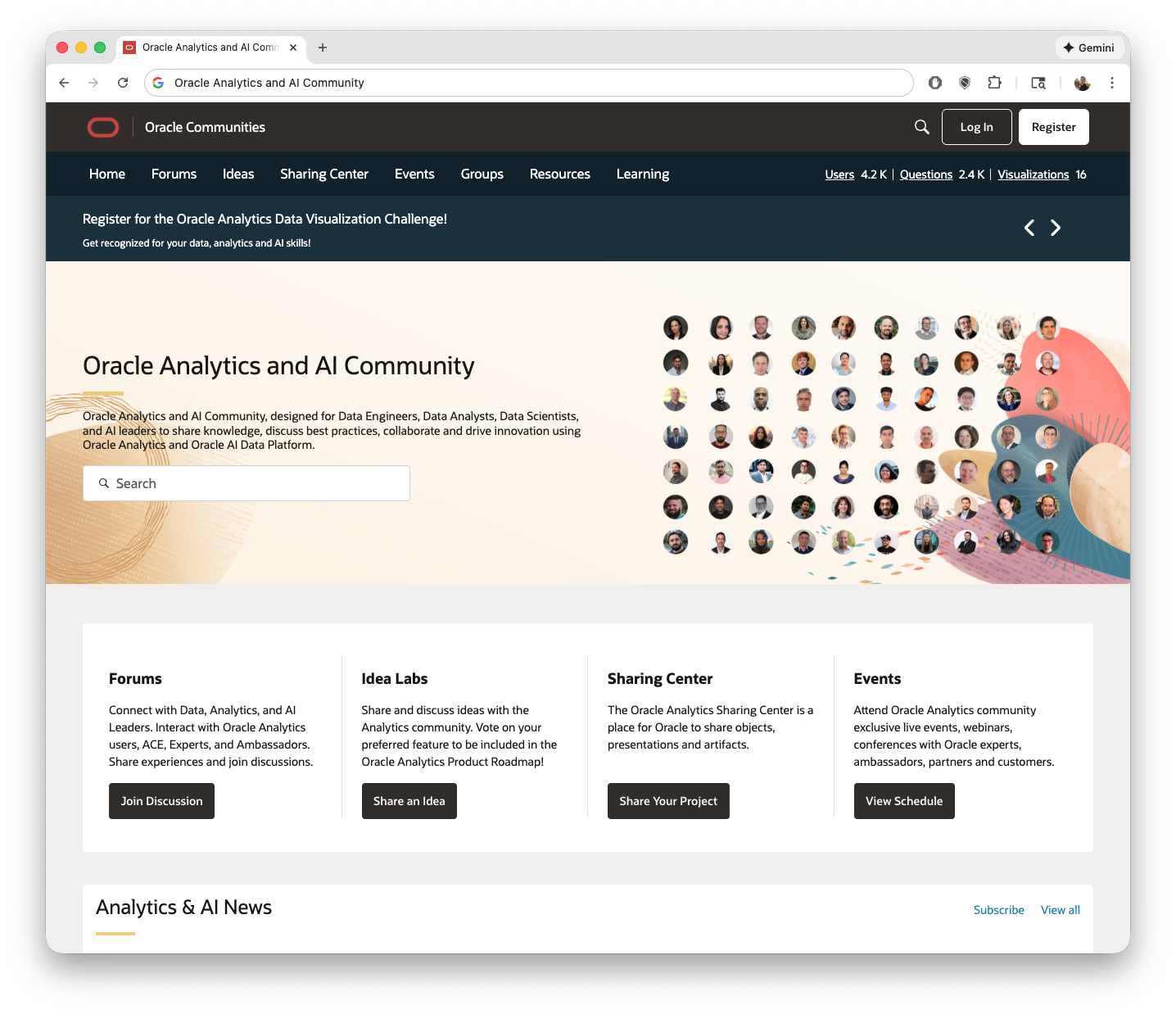The image size is (1176, 1014).
Task: Show the next banner announcement
Action: pos(1056,228)
